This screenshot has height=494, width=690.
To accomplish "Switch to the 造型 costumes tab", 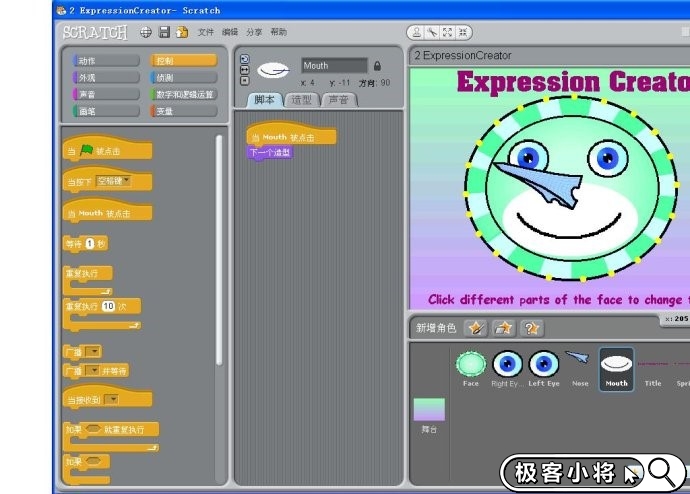I will [x=300, y=100].
